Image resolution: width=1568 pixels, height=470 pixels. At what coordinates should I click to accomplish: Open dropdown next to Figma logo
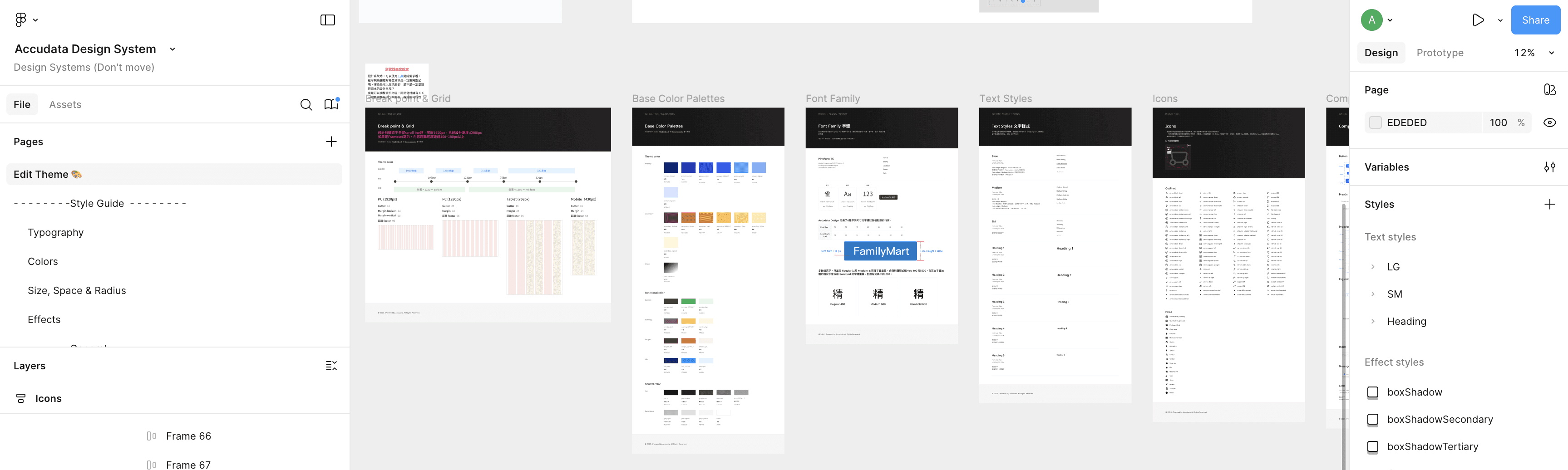(35, 20)
